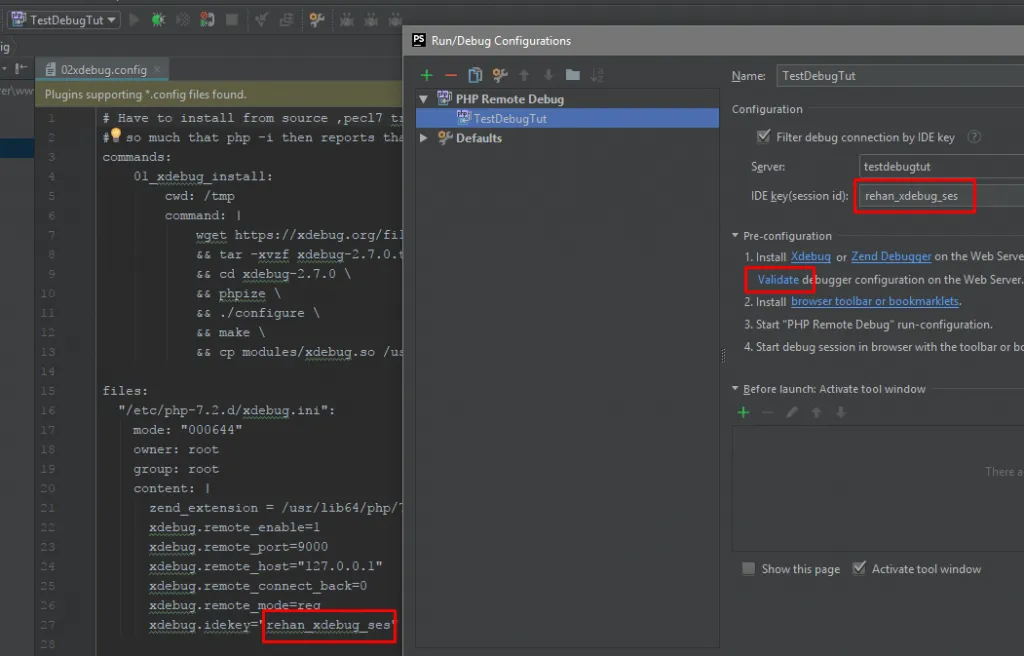Image resolution: width=1024 pixels, height=656 pixels.
Task: Click the green Debug bug icon
Action: (x=159, y=19)
